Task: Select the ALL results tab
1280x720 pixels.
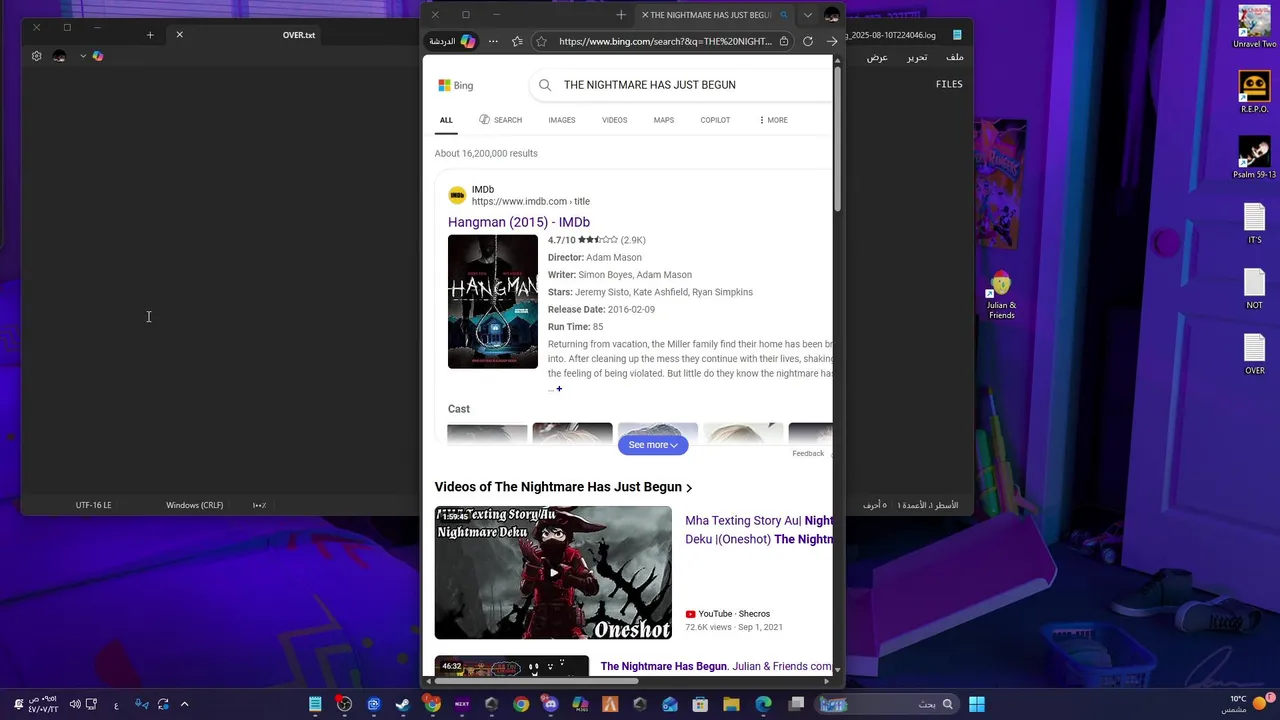Action: click(446, 120)
